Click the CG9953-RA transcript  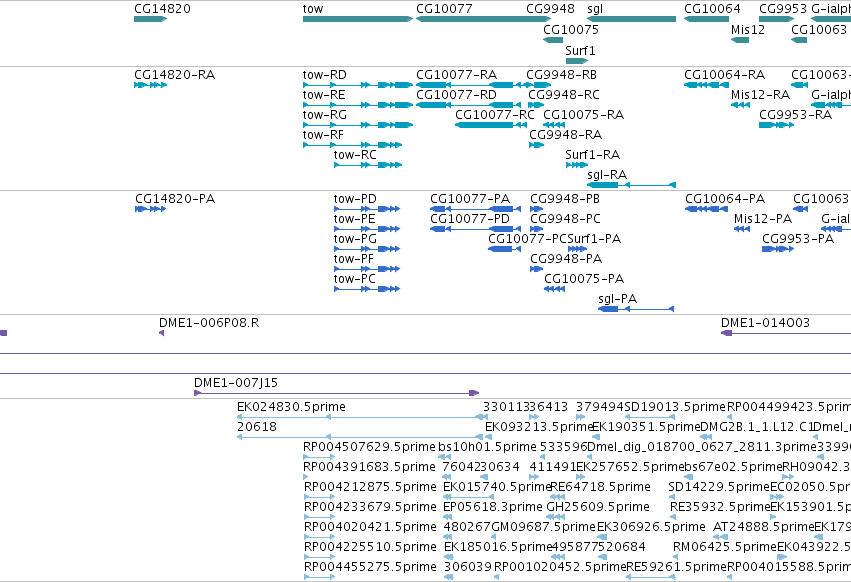[x=776, y=125]
